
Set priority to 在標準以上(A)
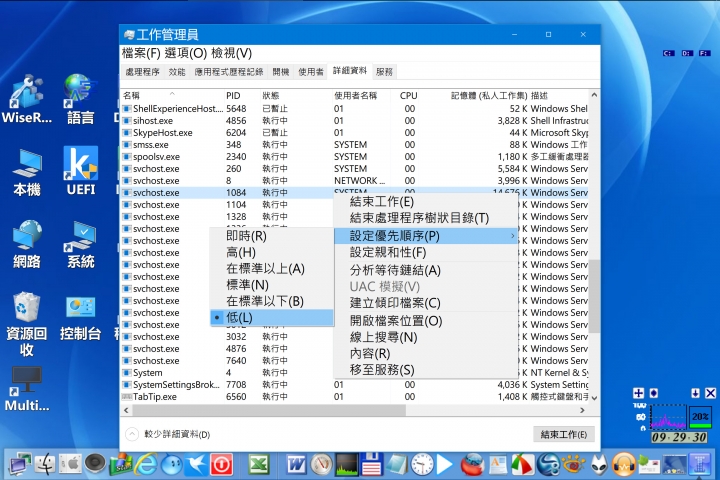[x=272, y=269]
